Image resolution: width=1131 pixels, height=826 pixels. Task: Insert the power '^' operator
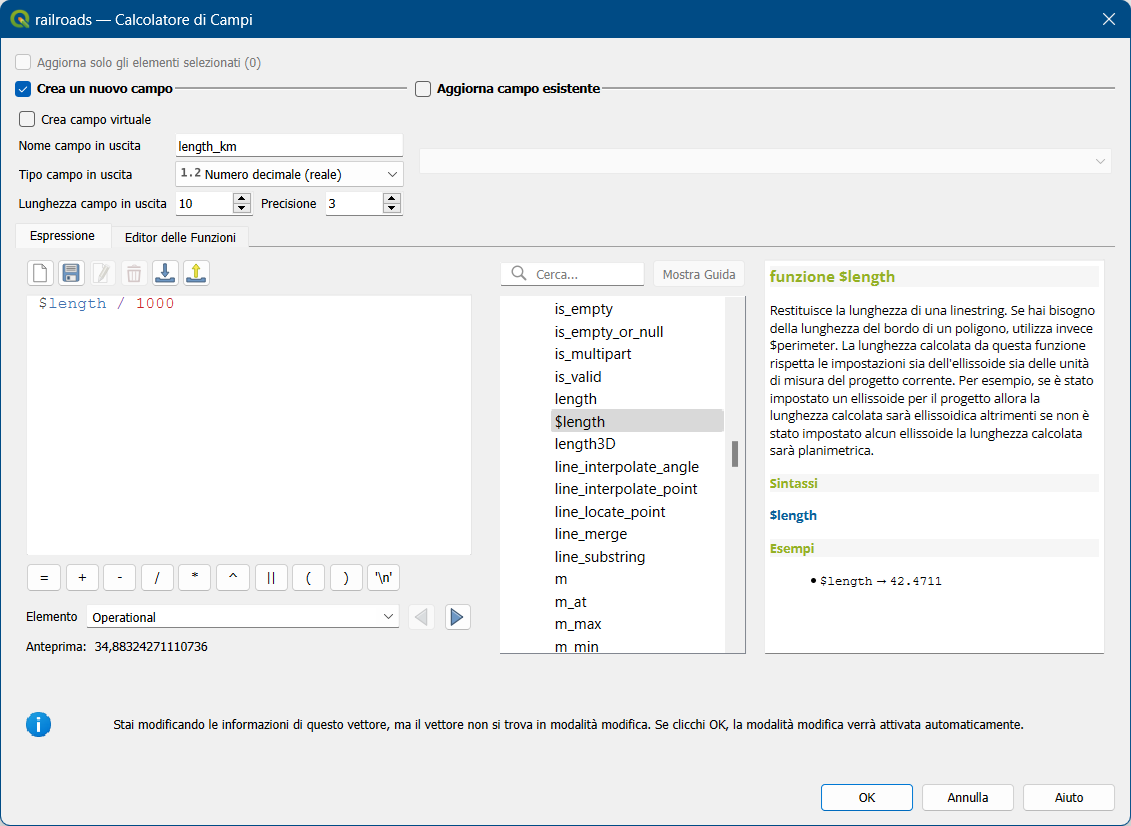233,578
